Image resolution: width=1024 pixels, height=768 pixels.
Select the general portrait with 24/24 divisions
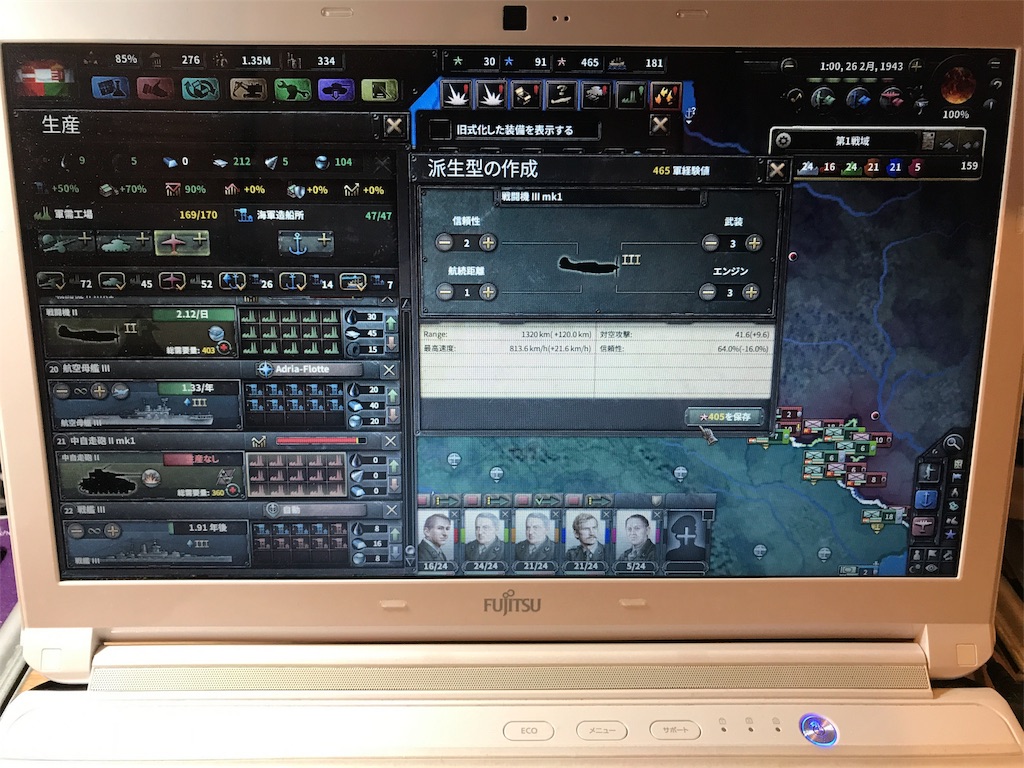click(x=486, y=534)
